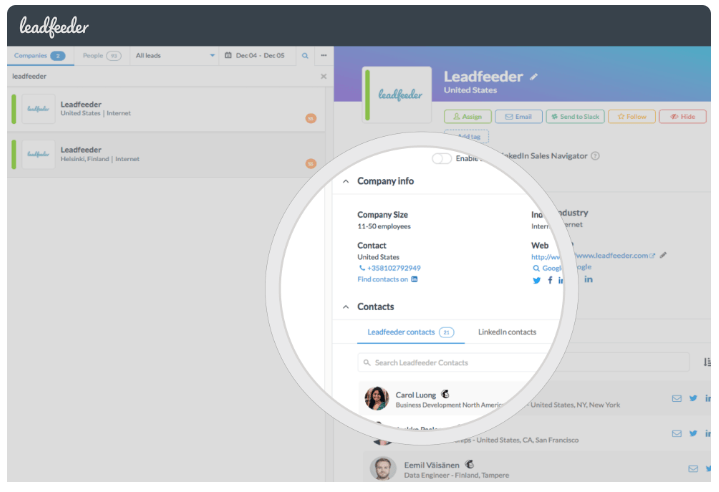Viewport: 719px width, 492px height.
Task: Collapse the Company info section
Action: 346,181
